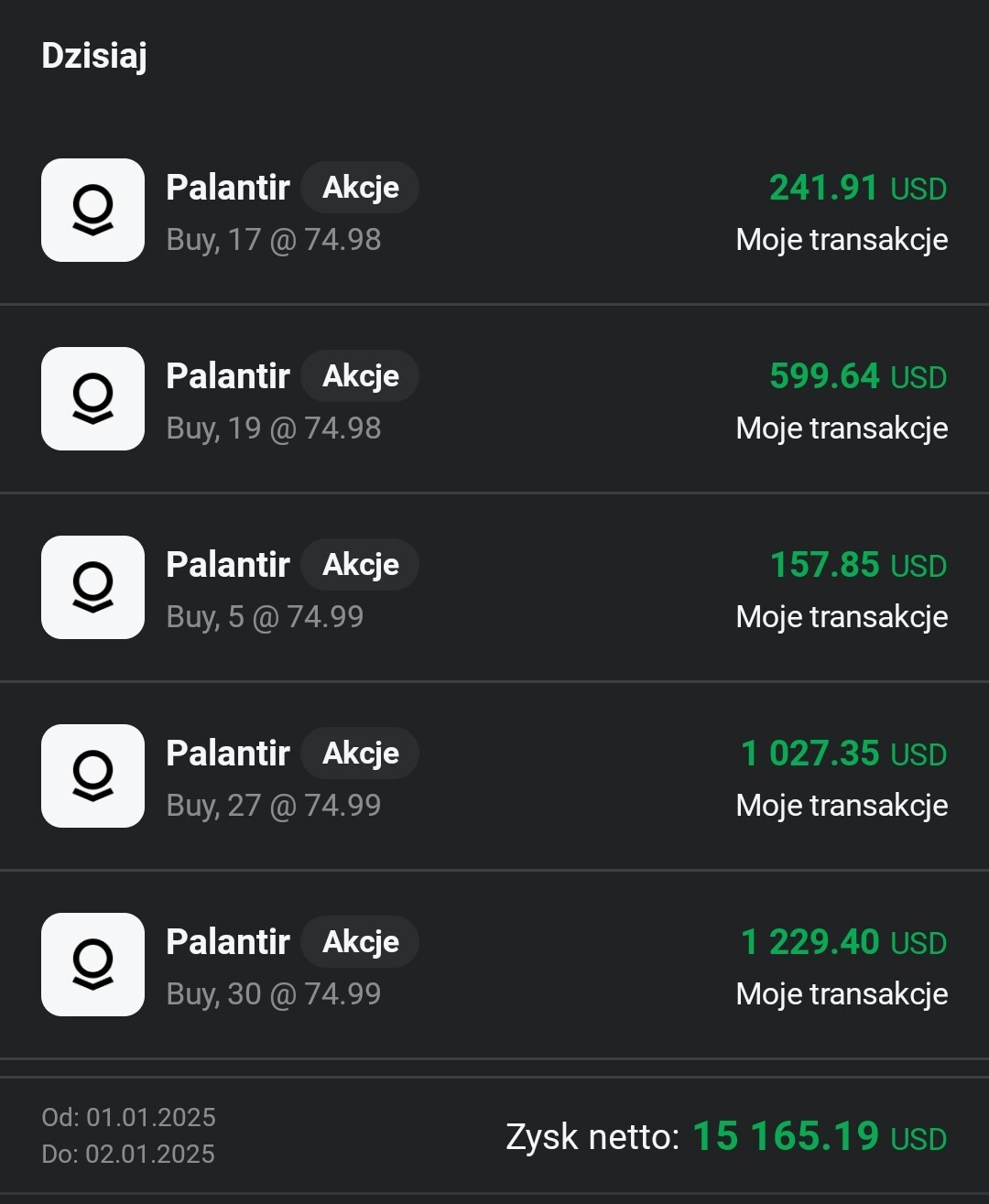Click the Od: 01.01.2025 start date
Screen dimensions: 989x1204
tap(128, 1117)
